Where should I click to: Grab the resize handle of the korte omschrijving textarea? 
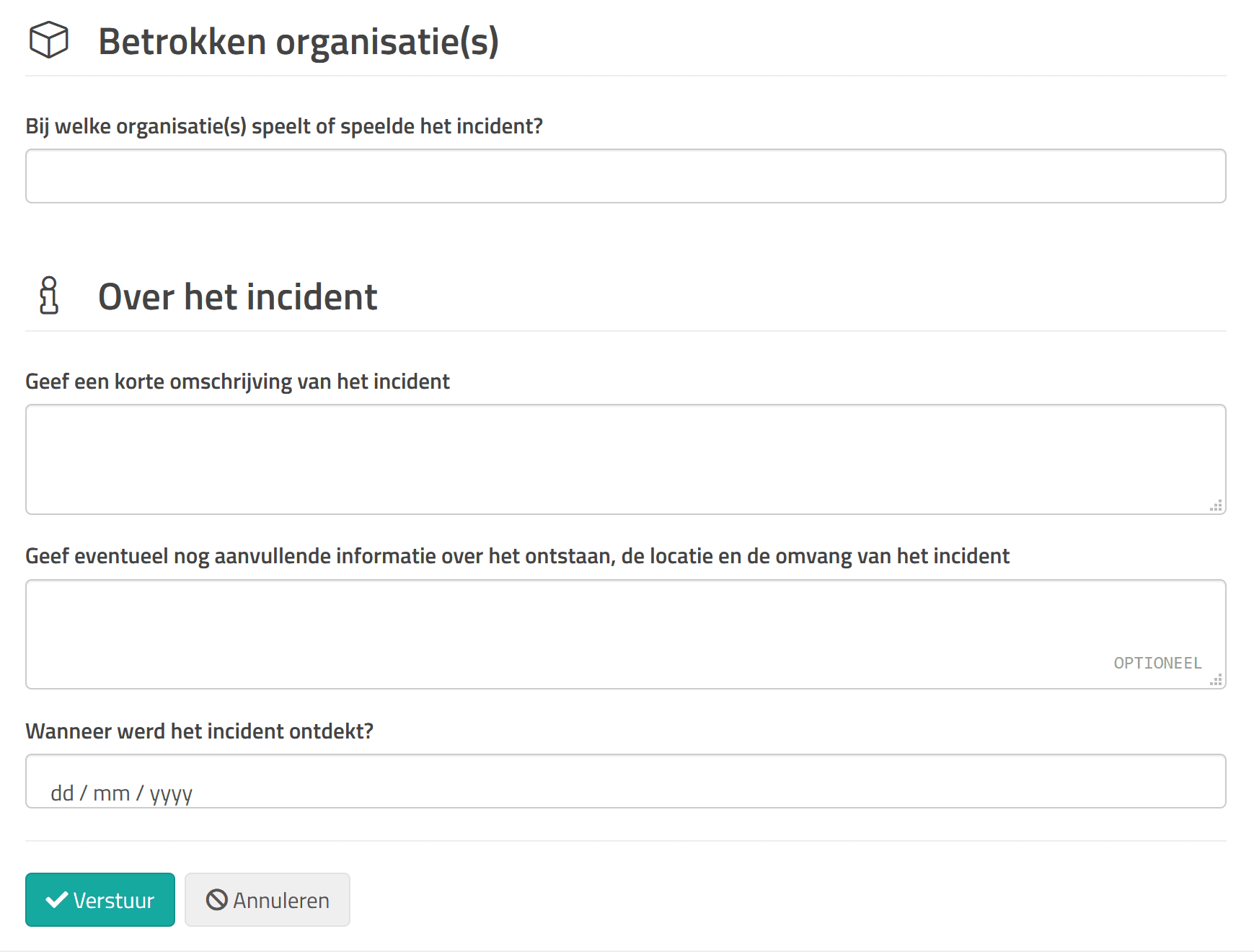1217,506
